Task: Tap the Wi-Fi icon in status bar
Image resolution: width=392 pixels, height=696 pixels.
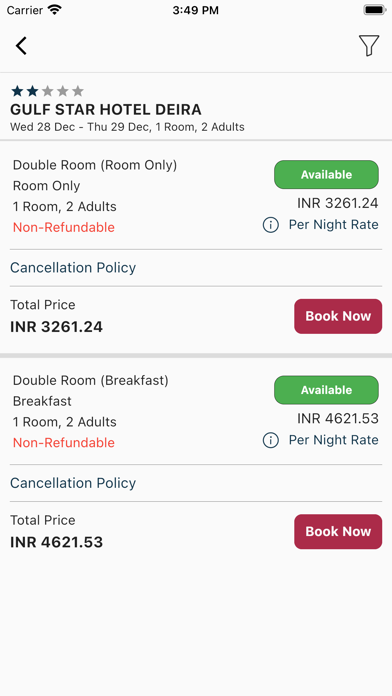Action: pos(55,10)
